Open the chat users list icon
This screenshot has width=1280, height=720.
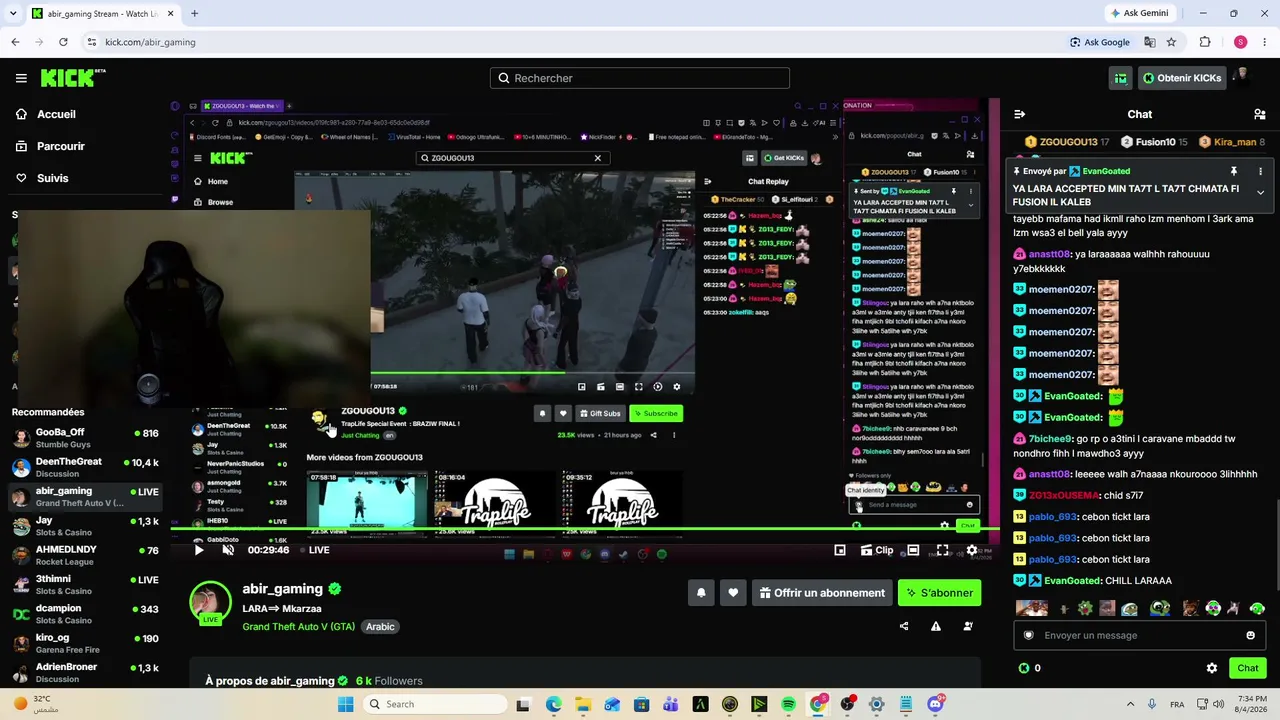(x=1259, y=115)
